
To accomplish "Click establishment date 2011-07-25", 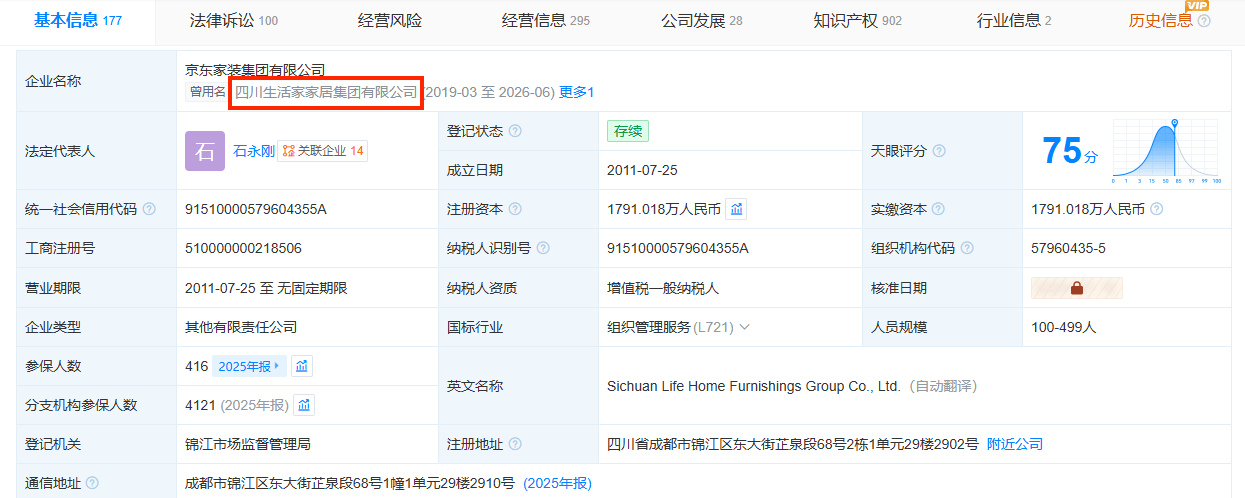I will point(642,170).
